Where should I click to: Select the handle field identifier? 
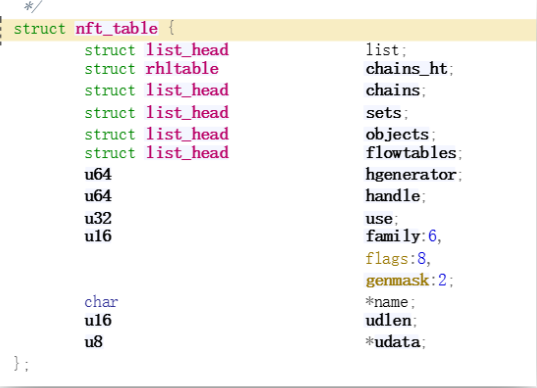pyautogui.click(x=393, y=196)
